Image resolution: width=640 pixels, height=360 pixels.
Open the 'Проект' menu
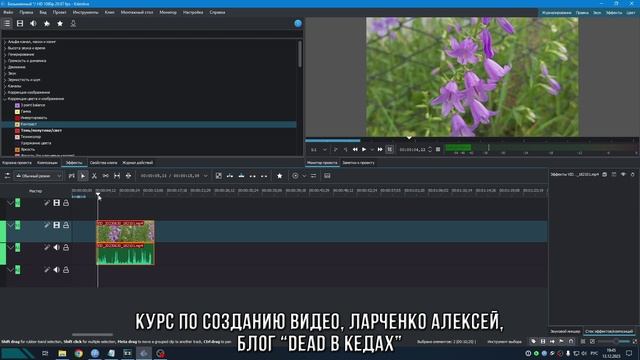pos(59,12)
